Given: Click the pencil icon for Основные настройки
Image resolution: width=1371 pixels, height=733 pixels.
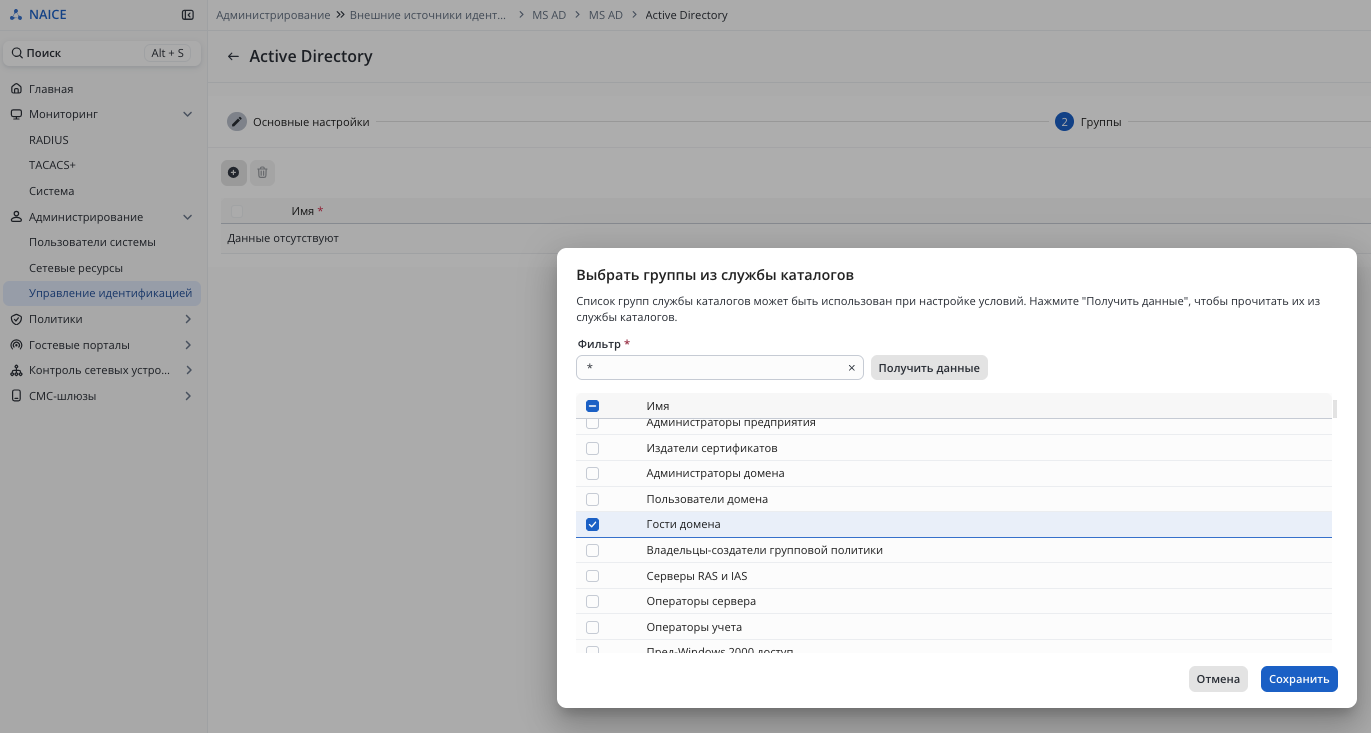Looking at the screenshot, I should point(237,122).
